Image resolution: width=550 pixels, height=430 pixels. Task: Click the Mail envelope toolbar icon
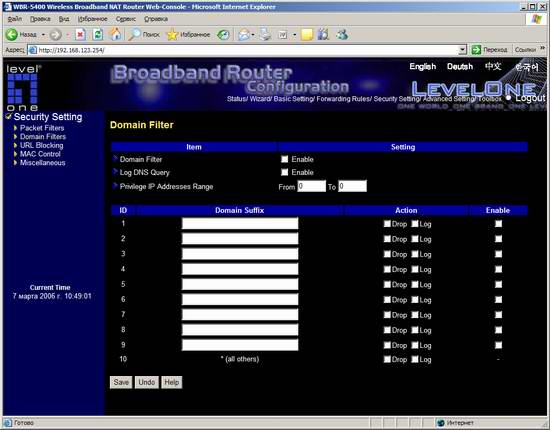243,34
